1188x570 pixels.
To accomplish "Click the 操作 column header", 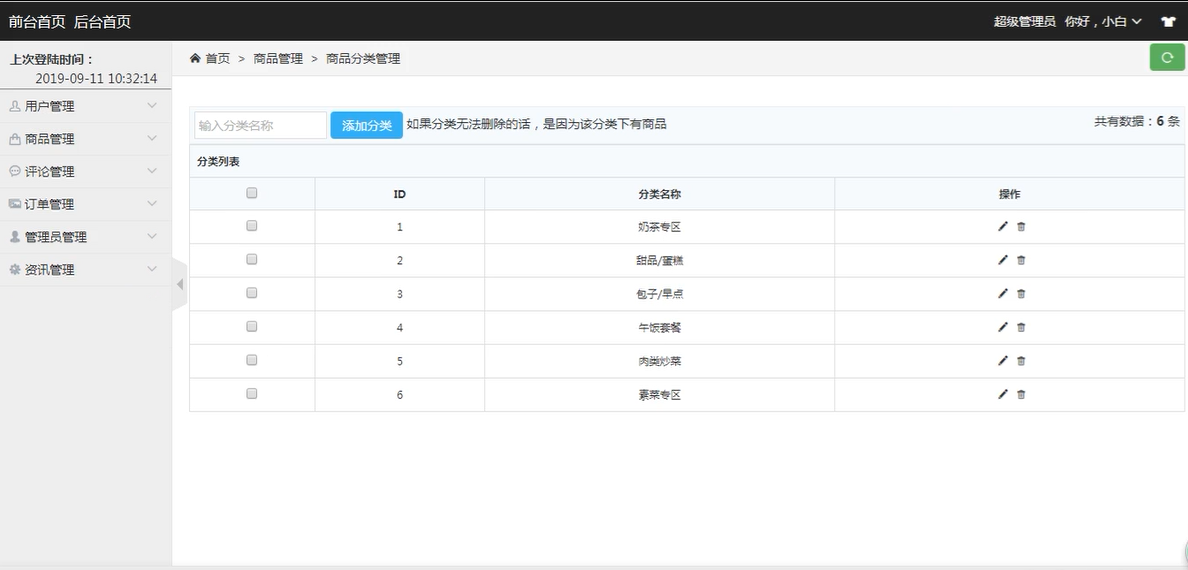I will (1009, 194).
